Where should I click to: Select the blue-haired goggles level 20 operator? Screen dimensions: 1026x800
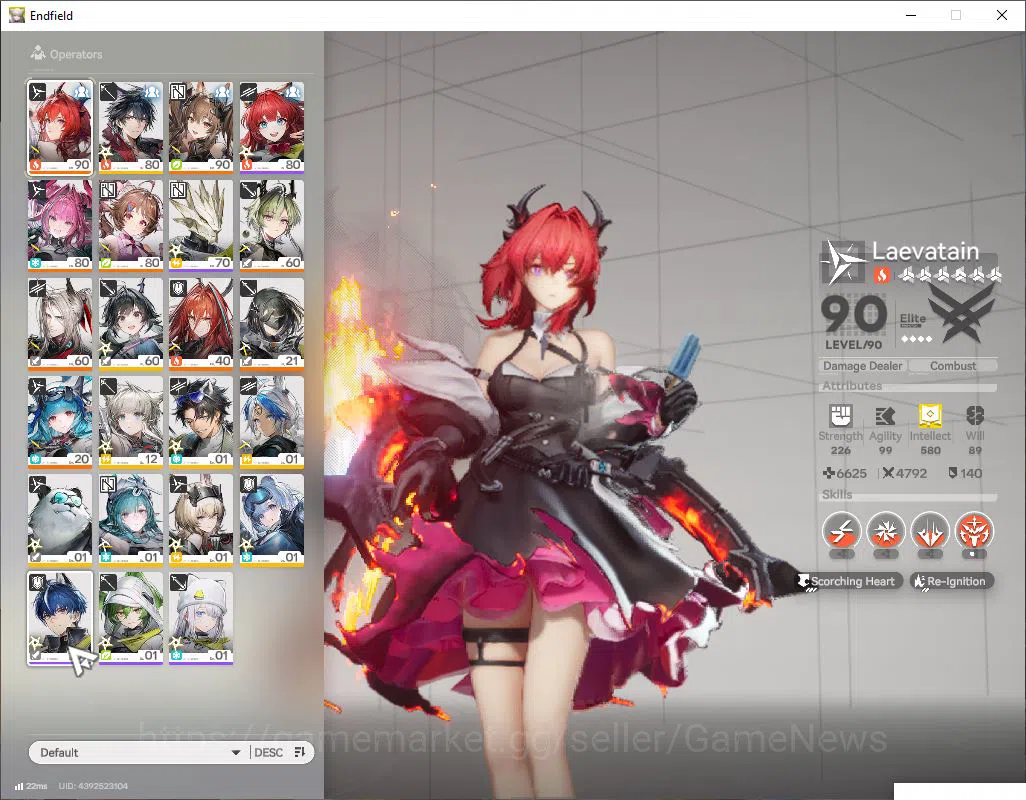60,422
